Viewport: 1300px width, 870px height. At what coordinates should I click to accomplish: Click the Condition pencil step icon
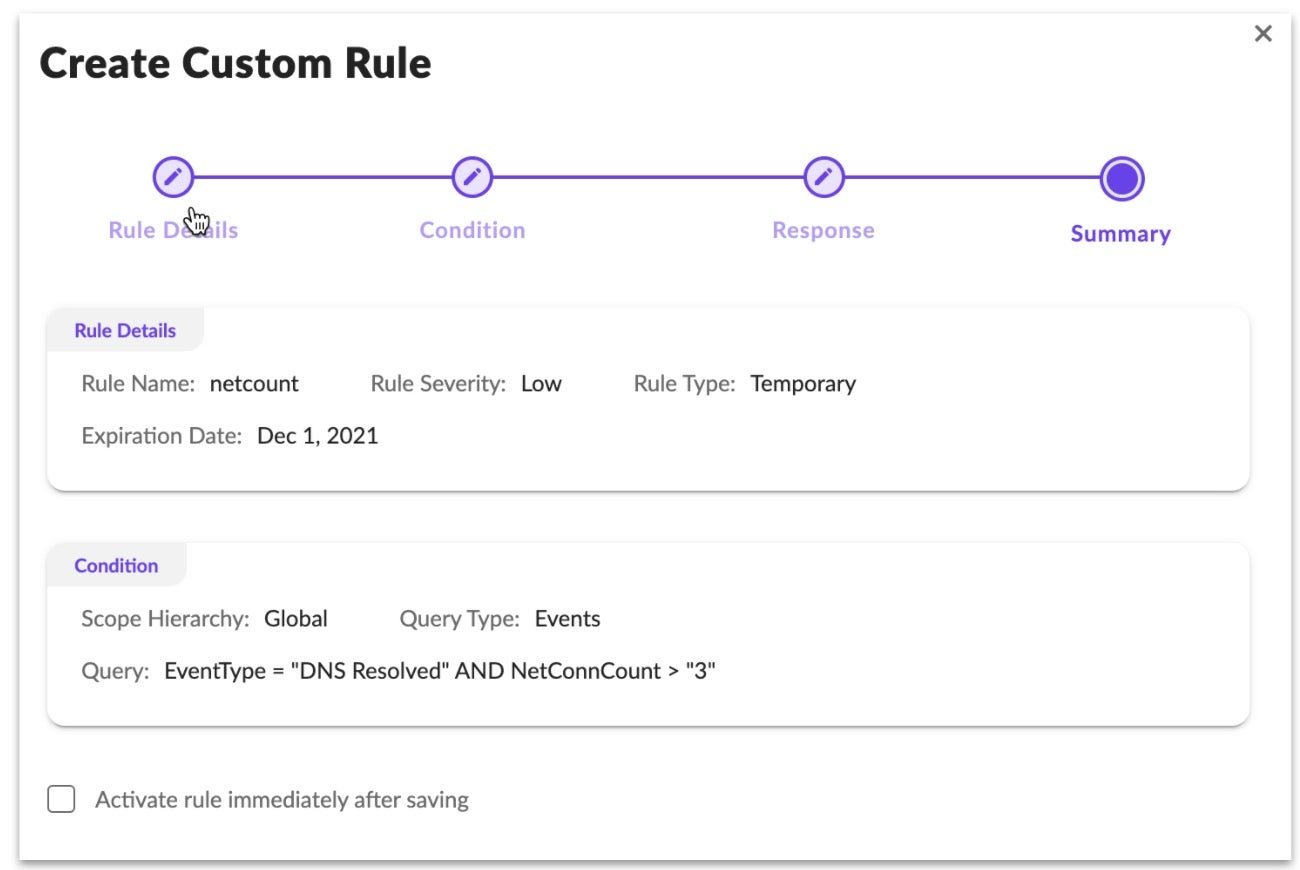coord(472,178)
